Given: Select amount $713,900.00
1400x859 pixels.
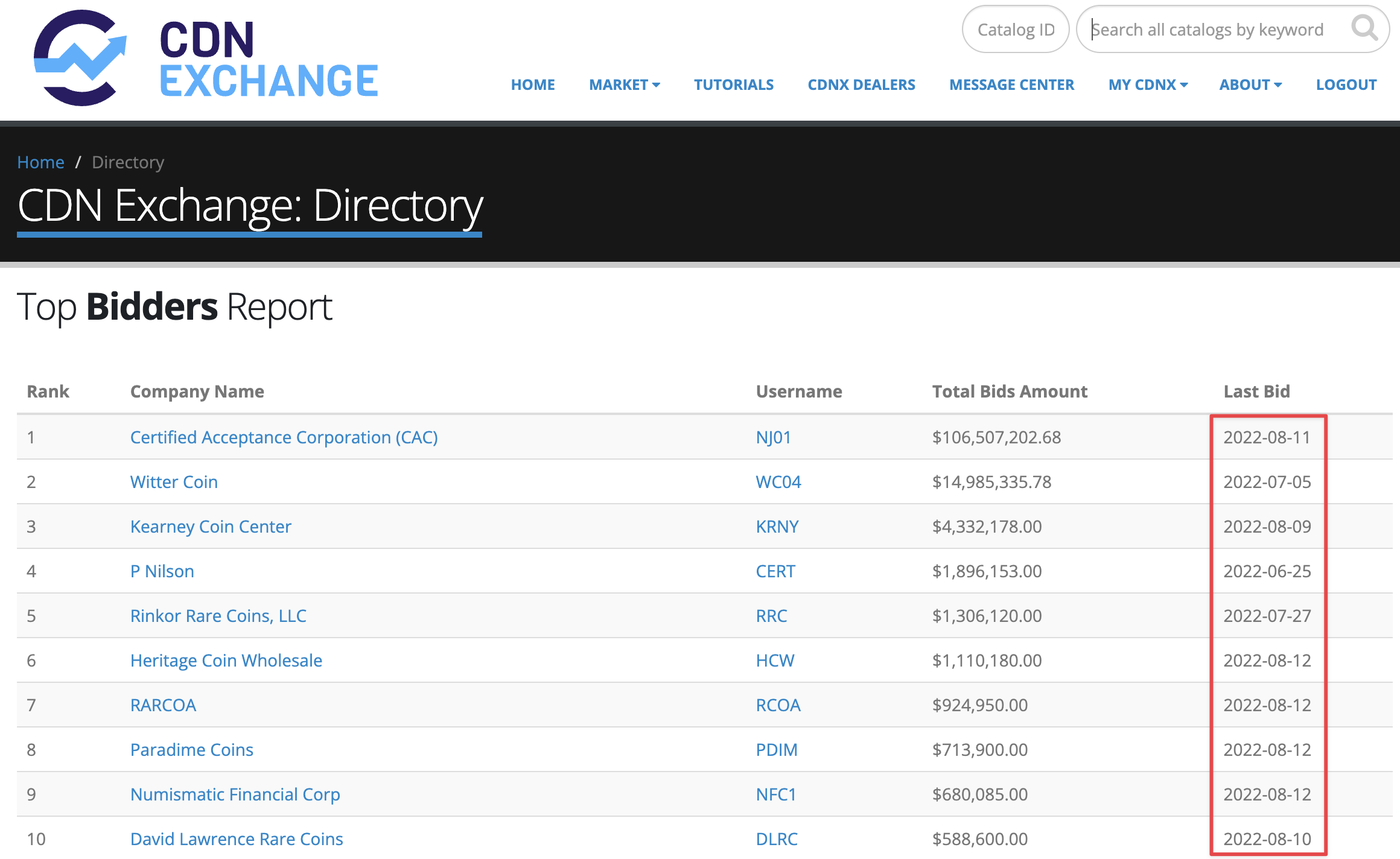Looking at the screenshot, I should point(980,750).
